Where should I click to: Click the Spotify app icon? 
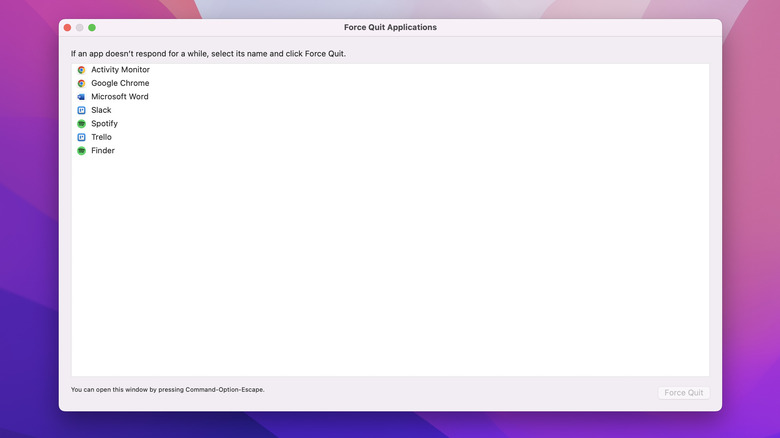click(81, 124)
